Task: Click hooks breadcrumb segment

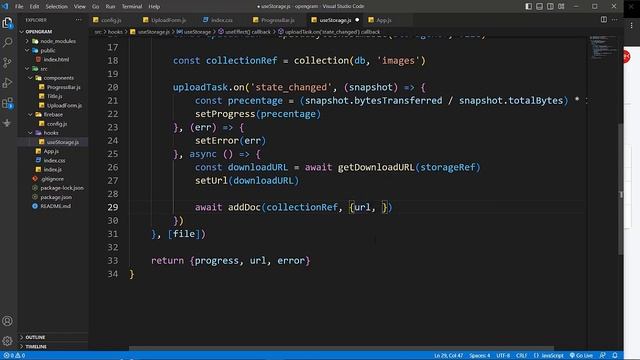Action: [x=115, y=31]
